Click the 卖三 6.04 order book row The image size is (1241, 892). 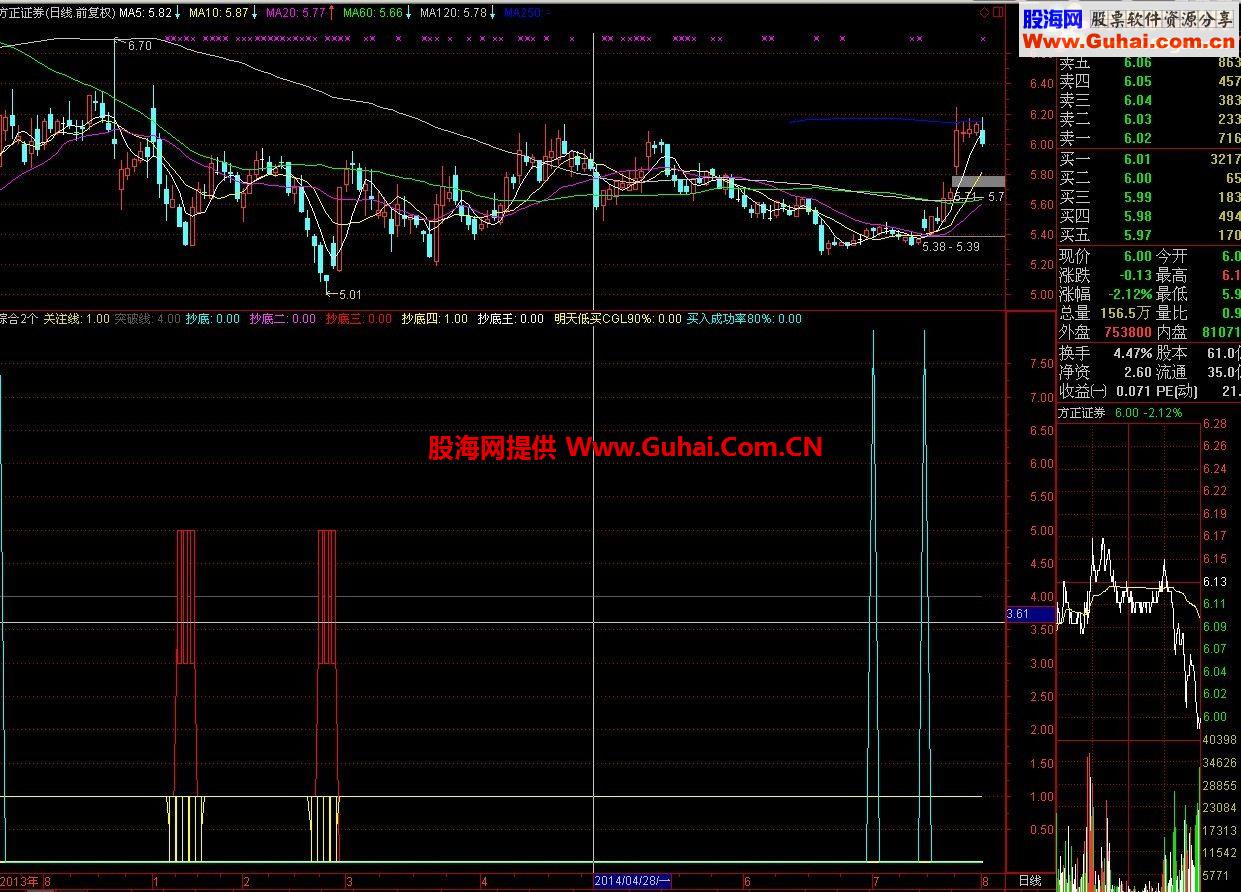1148,100
